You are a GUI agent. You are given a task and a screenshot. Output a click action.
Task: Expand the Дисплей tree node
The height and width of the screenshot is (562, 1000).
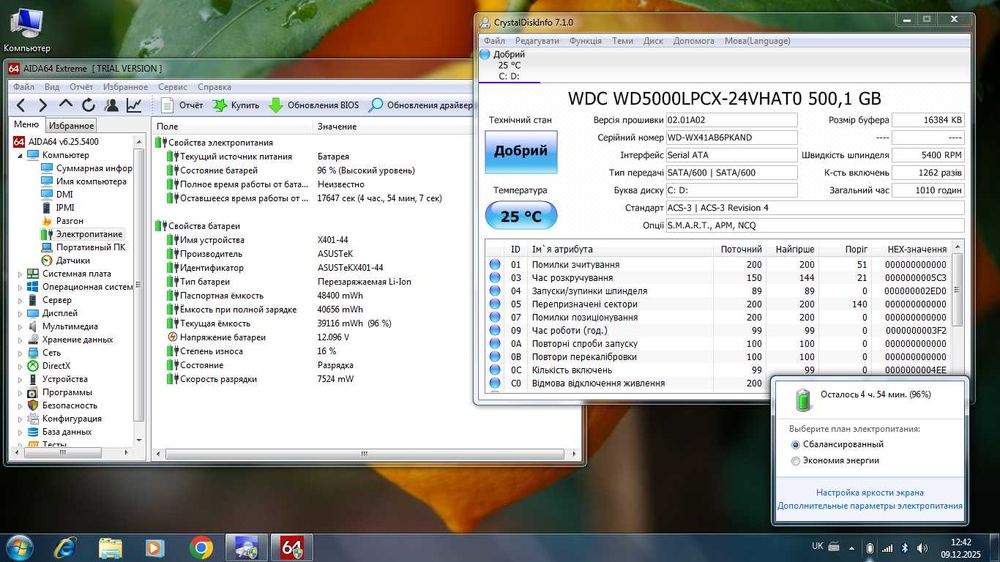20,313
